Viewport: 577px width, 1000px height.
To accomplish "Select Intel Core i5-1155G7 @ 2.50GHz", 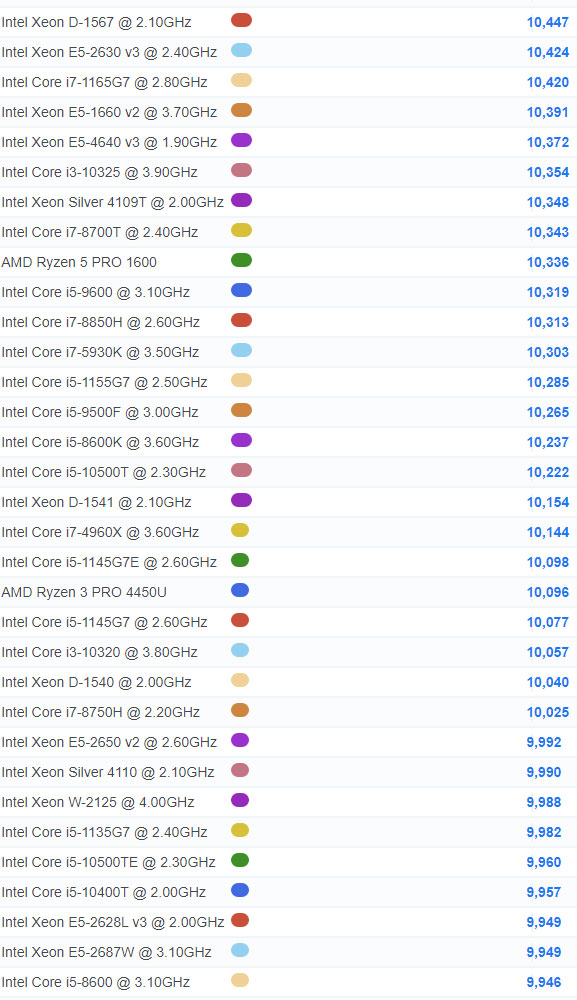I will pyautogui.click(x=105, y=382).
